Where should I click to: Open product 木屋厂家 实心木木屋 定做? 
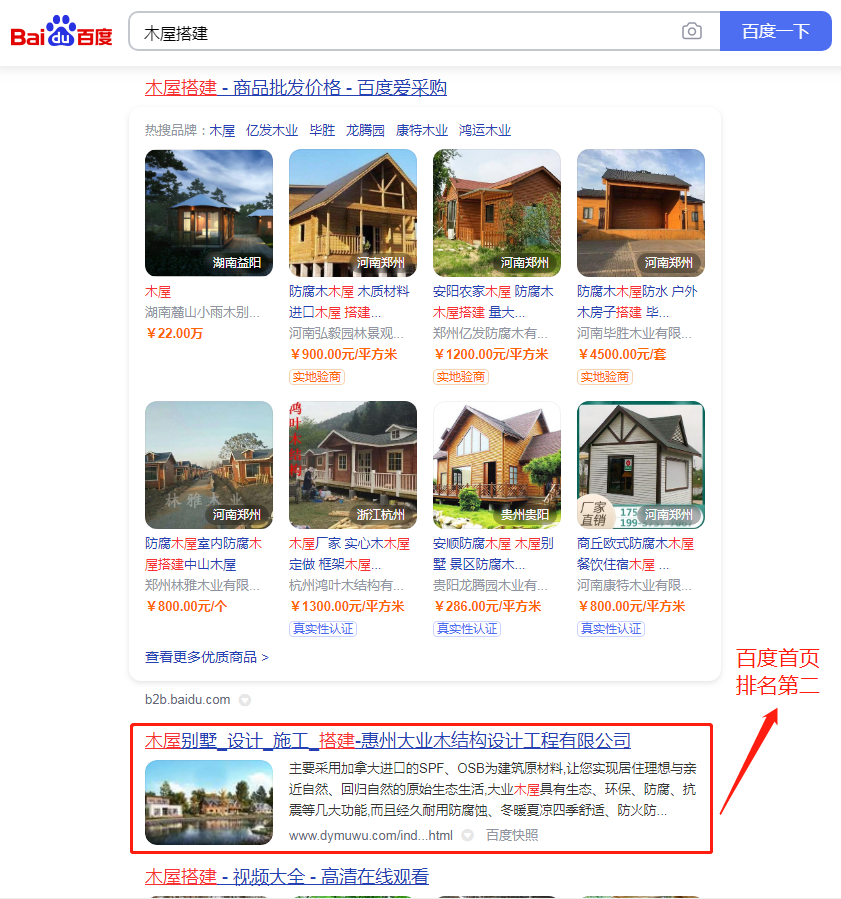tap(349, 554)
